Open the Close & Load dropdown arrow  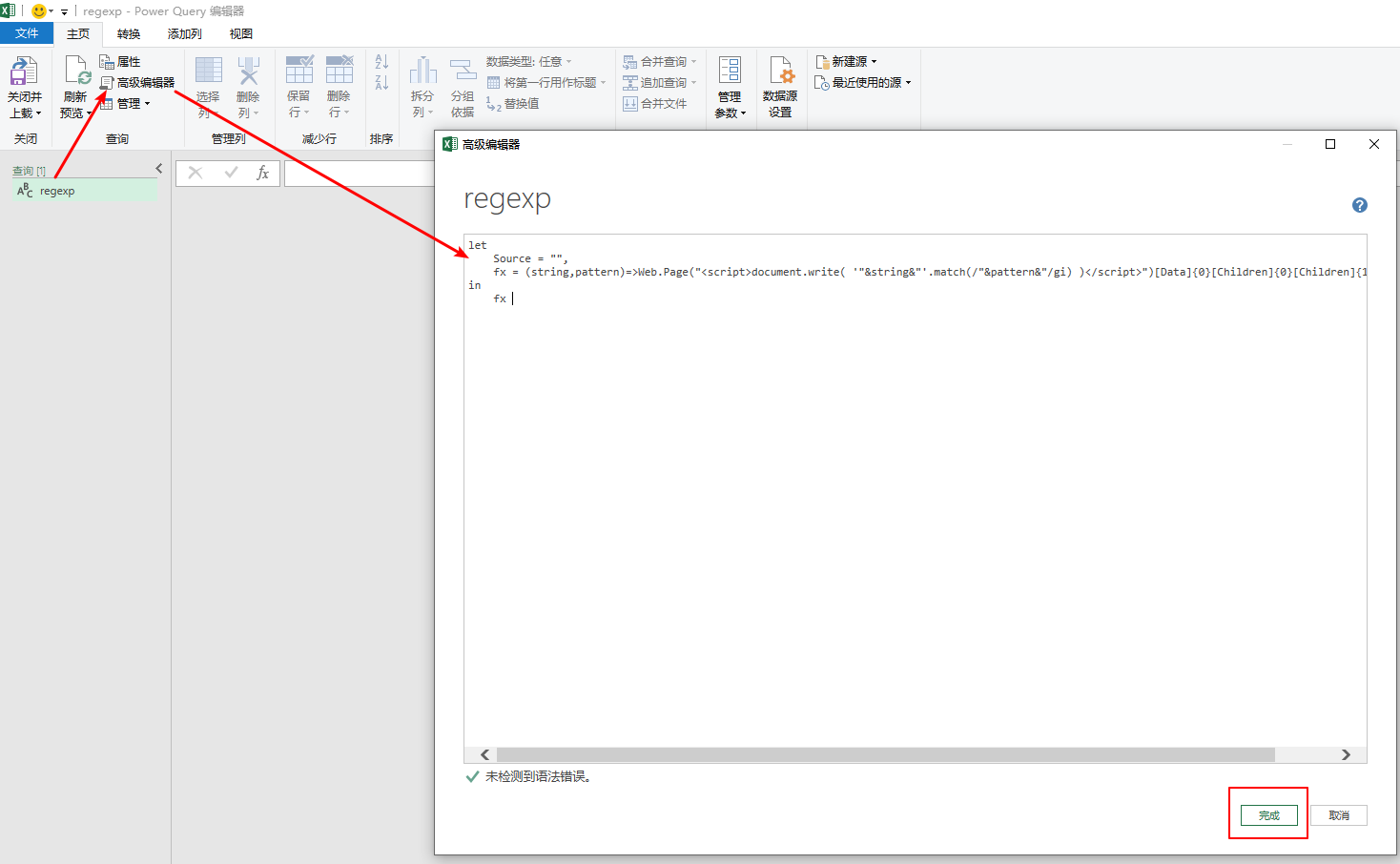pos(39,113)
